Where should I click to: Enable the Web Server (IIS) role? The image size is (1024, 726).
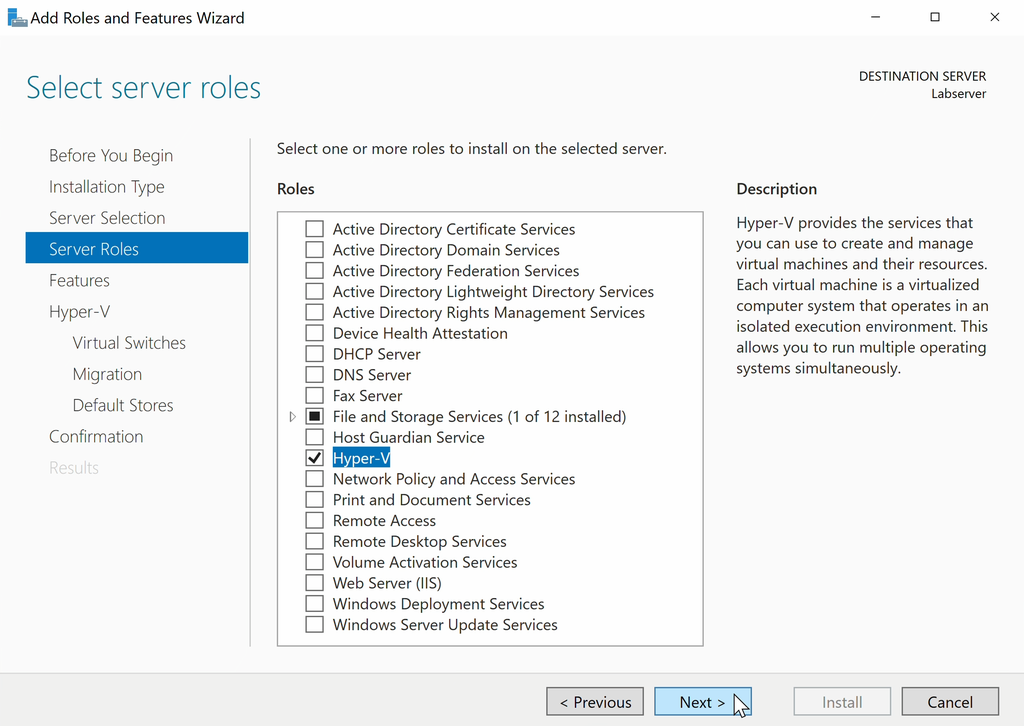314,582
